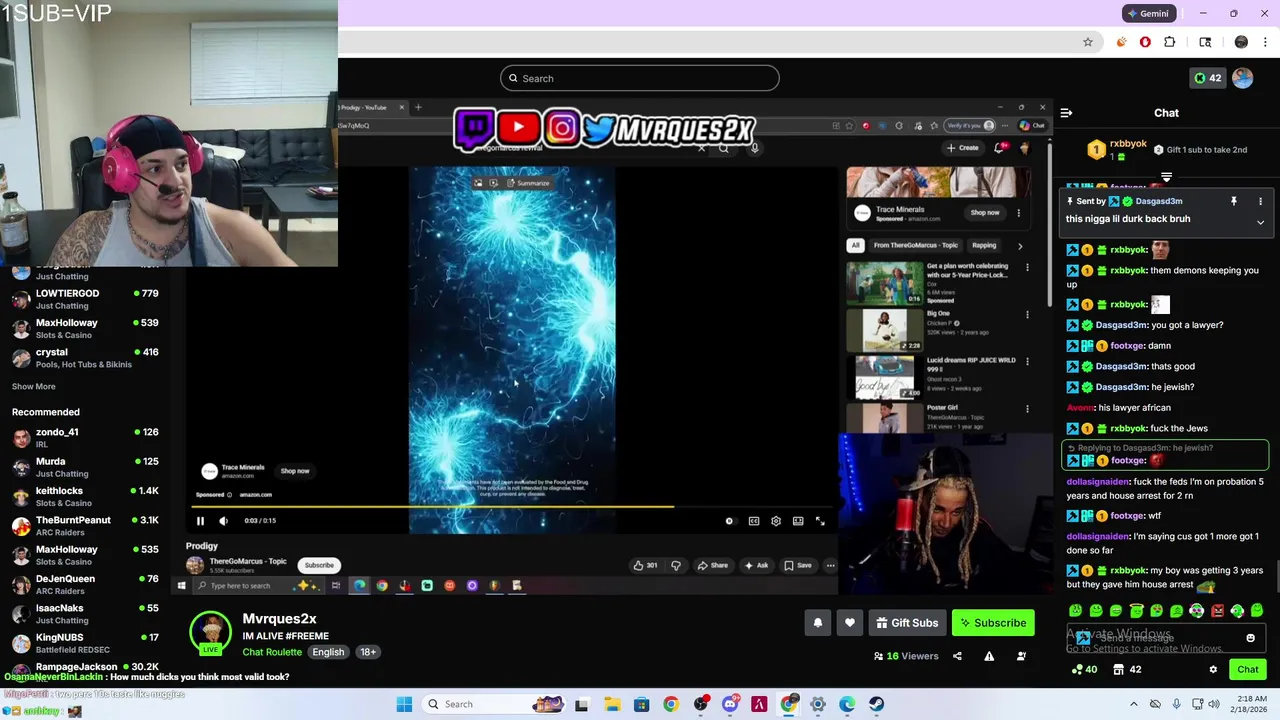Click YouTube Create button
1280x720 pixels.
click(963, 148)
